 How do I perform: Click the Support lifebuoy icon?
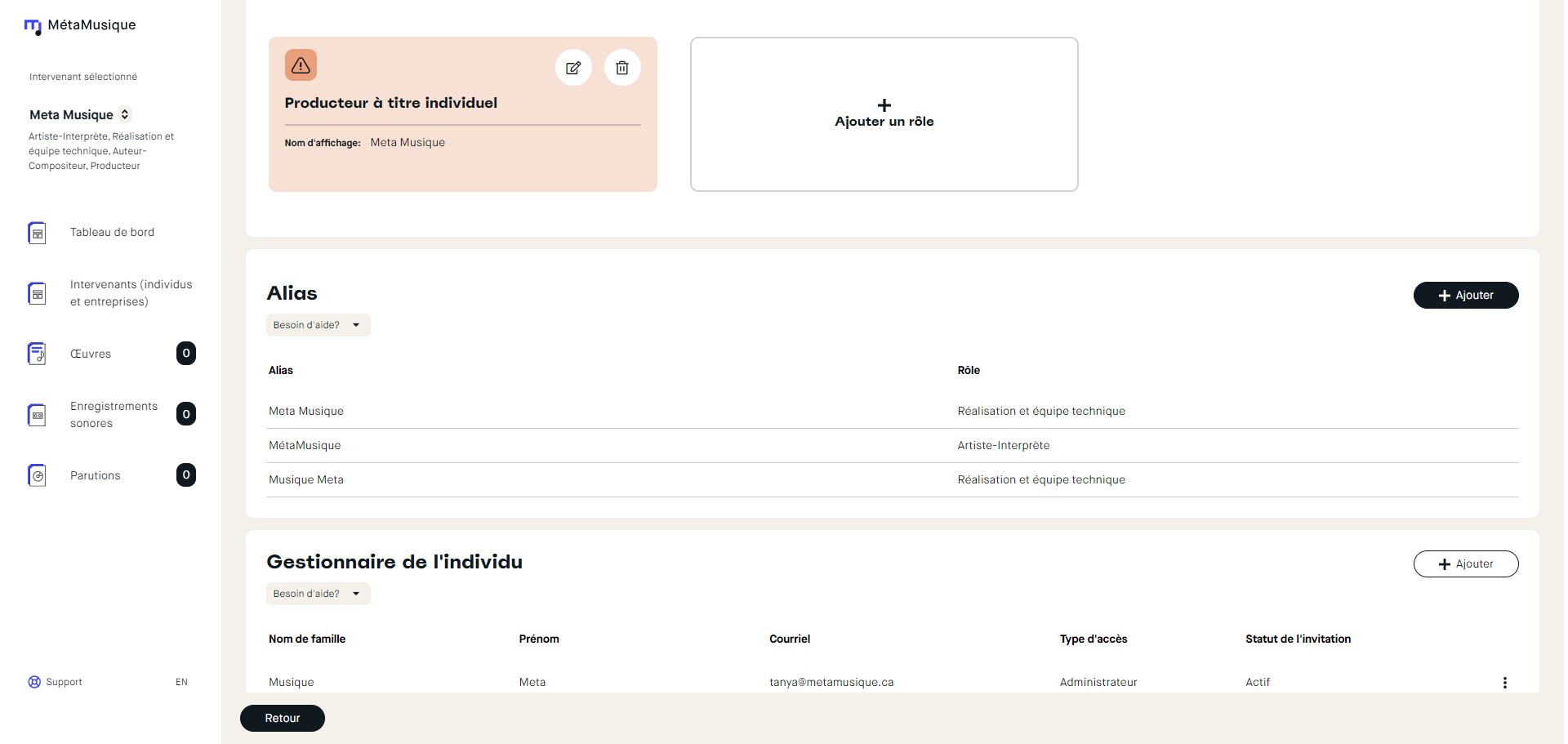point(34,682)
